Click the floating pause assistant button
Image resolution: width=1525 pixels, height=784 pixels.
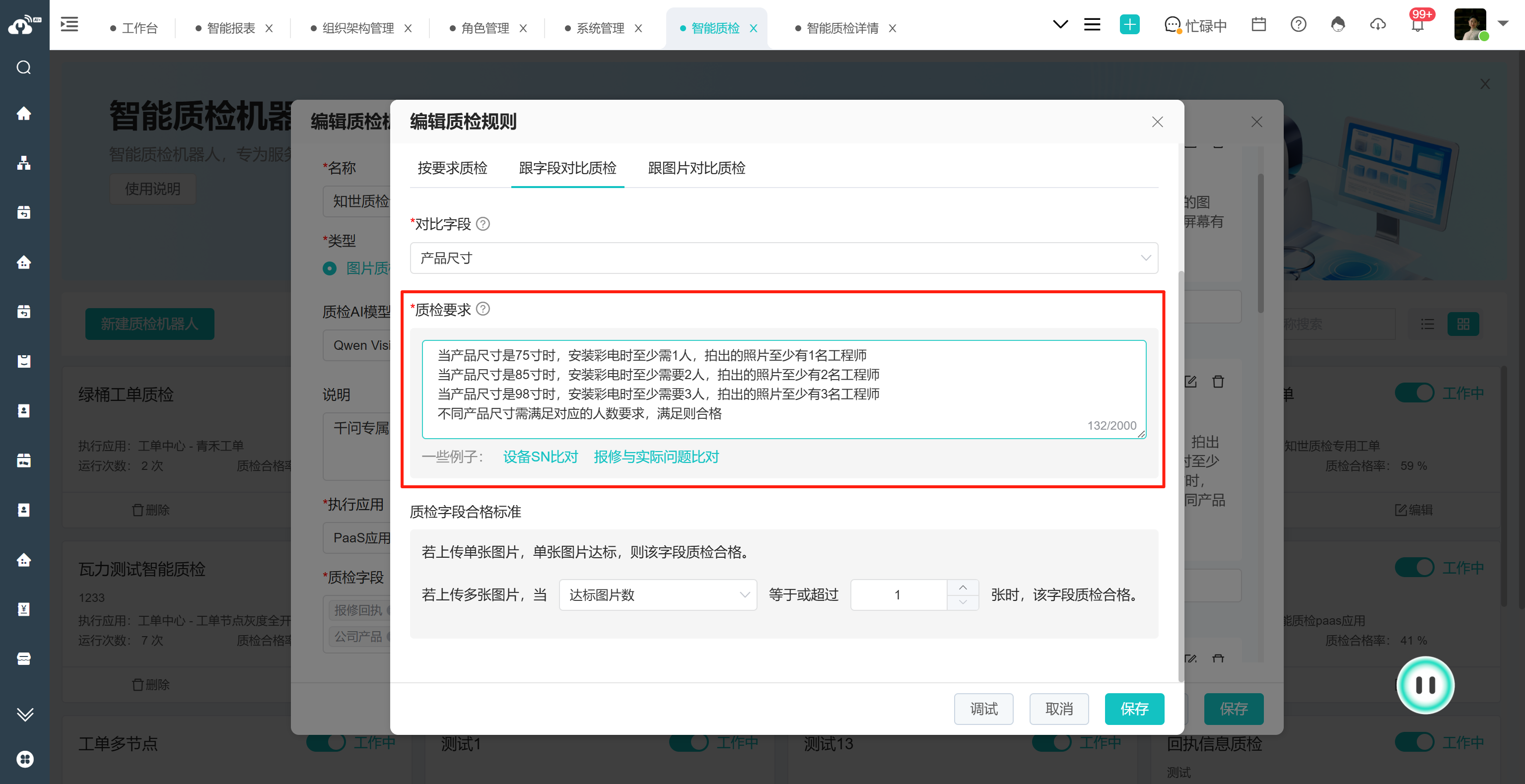tap(1425, 685)
